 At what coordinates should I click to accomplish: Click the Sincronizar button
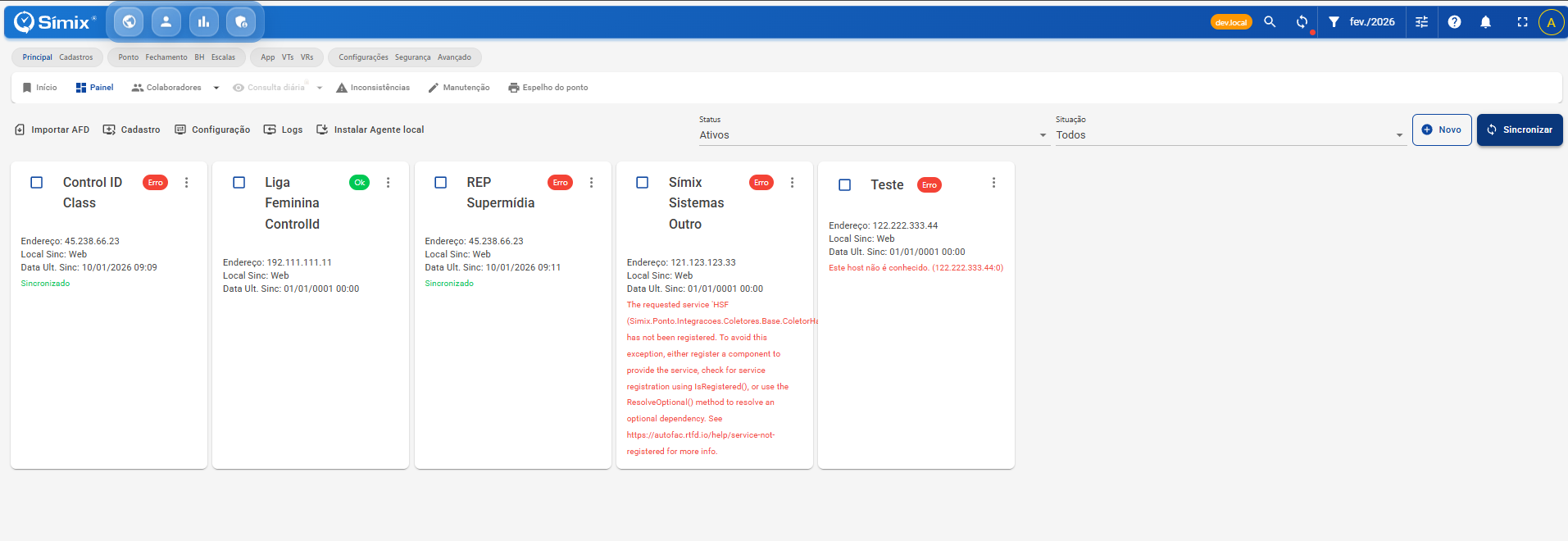pos(1520,130)
